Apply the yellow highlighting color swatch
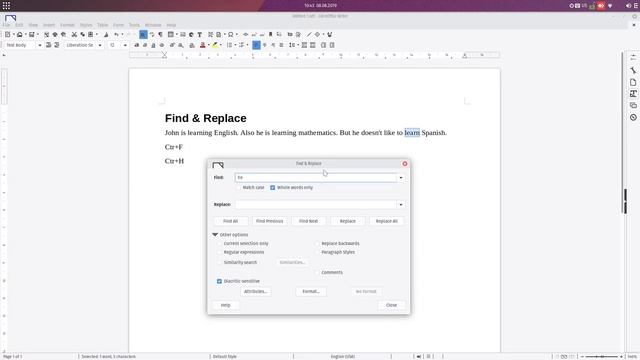 click(x=215, y=45)
